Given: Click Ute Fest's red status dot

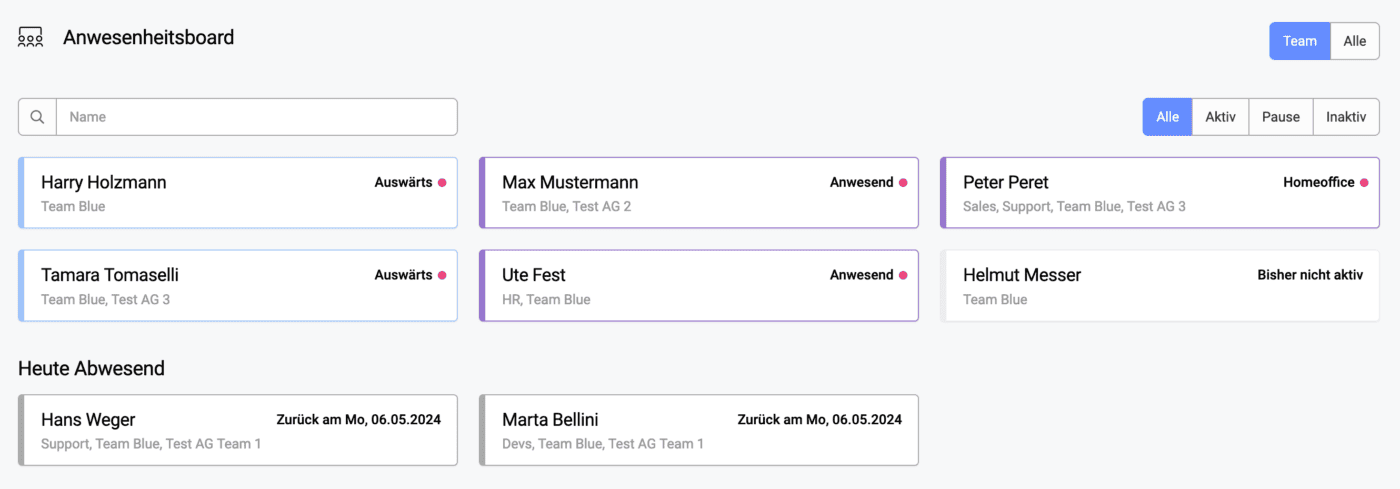Looking at the screenshot, I should click(x=903, y=275).
